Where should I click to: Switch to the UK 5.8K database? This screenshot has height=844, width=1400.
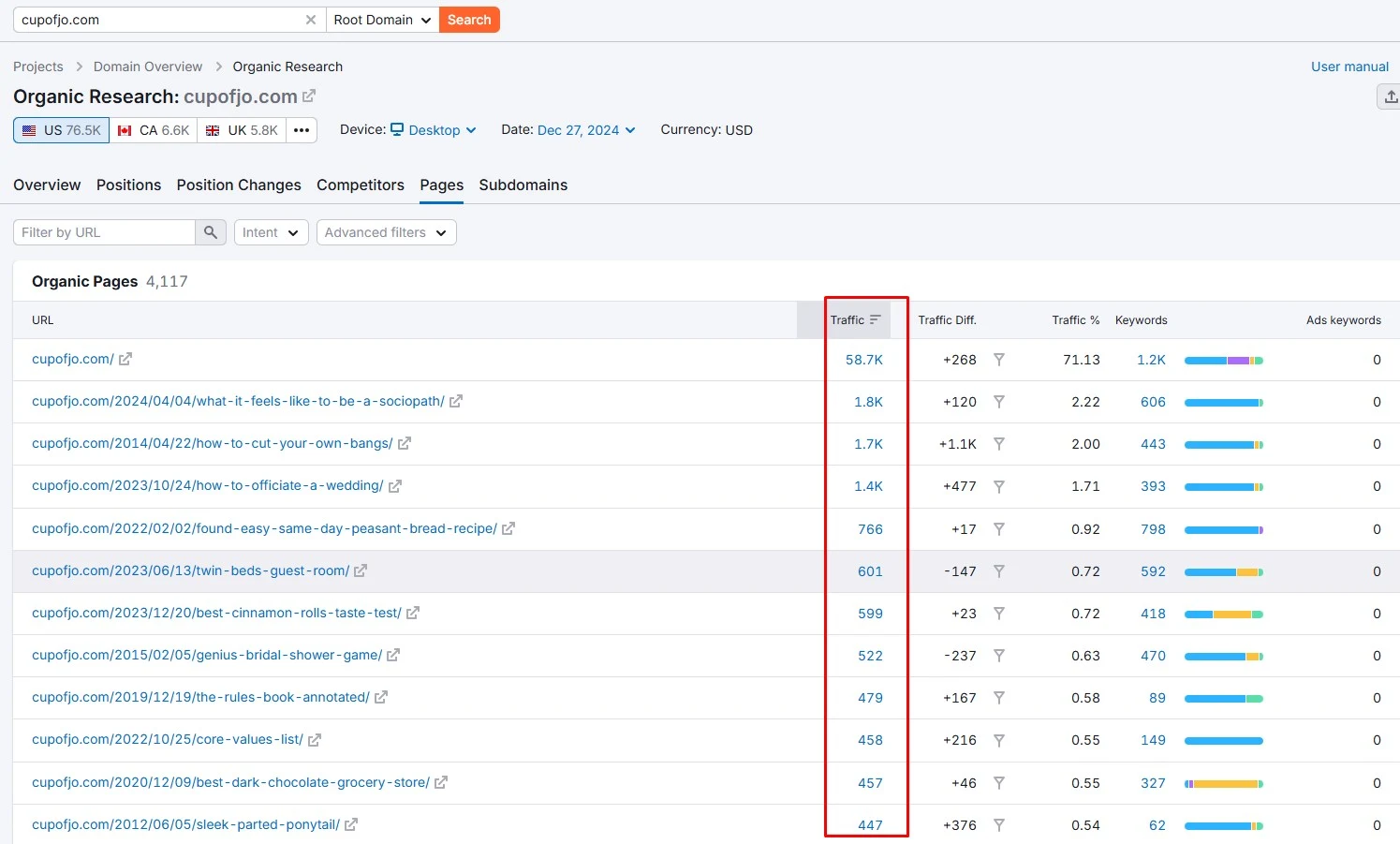point(242,130)
